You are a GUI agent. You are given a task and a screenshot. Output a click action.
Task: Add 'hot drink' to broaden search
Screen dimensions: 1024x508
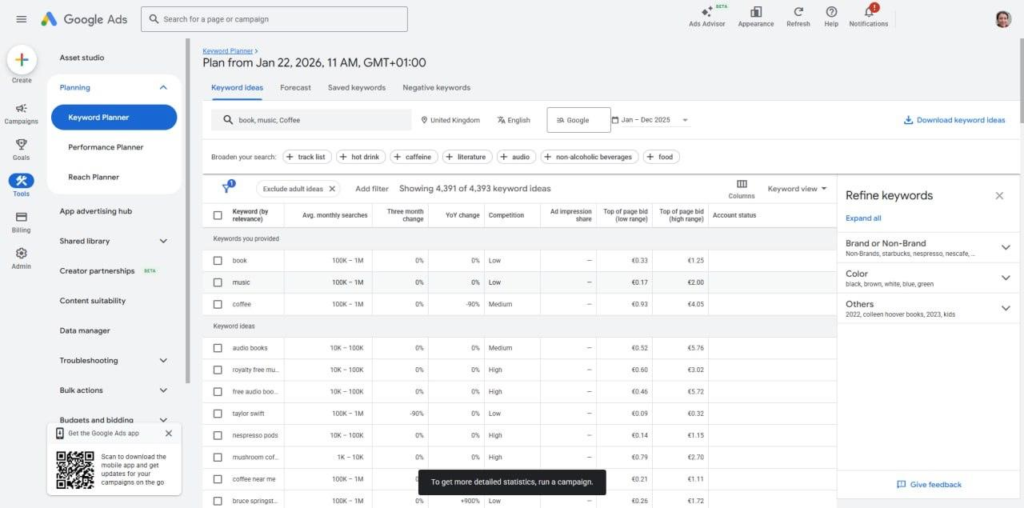(360, 157)
